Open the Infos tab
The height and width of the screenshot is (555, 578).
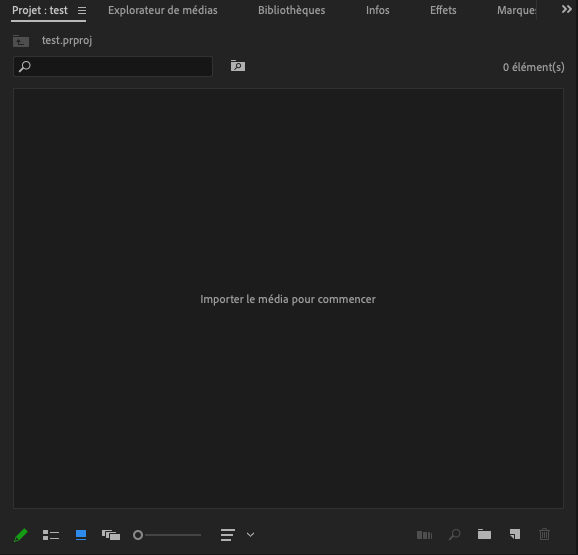(377, 10)
